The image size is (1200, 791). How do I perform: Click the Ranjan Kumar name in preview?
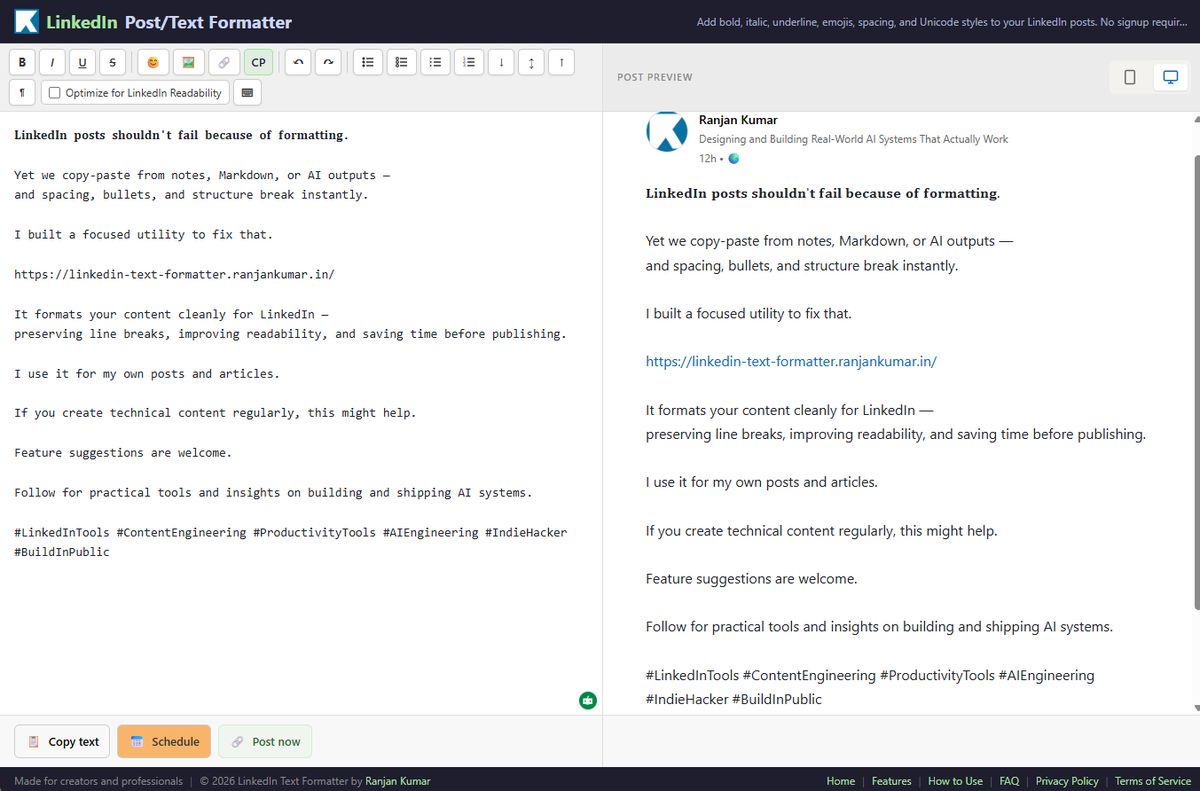tap(738, 120)
